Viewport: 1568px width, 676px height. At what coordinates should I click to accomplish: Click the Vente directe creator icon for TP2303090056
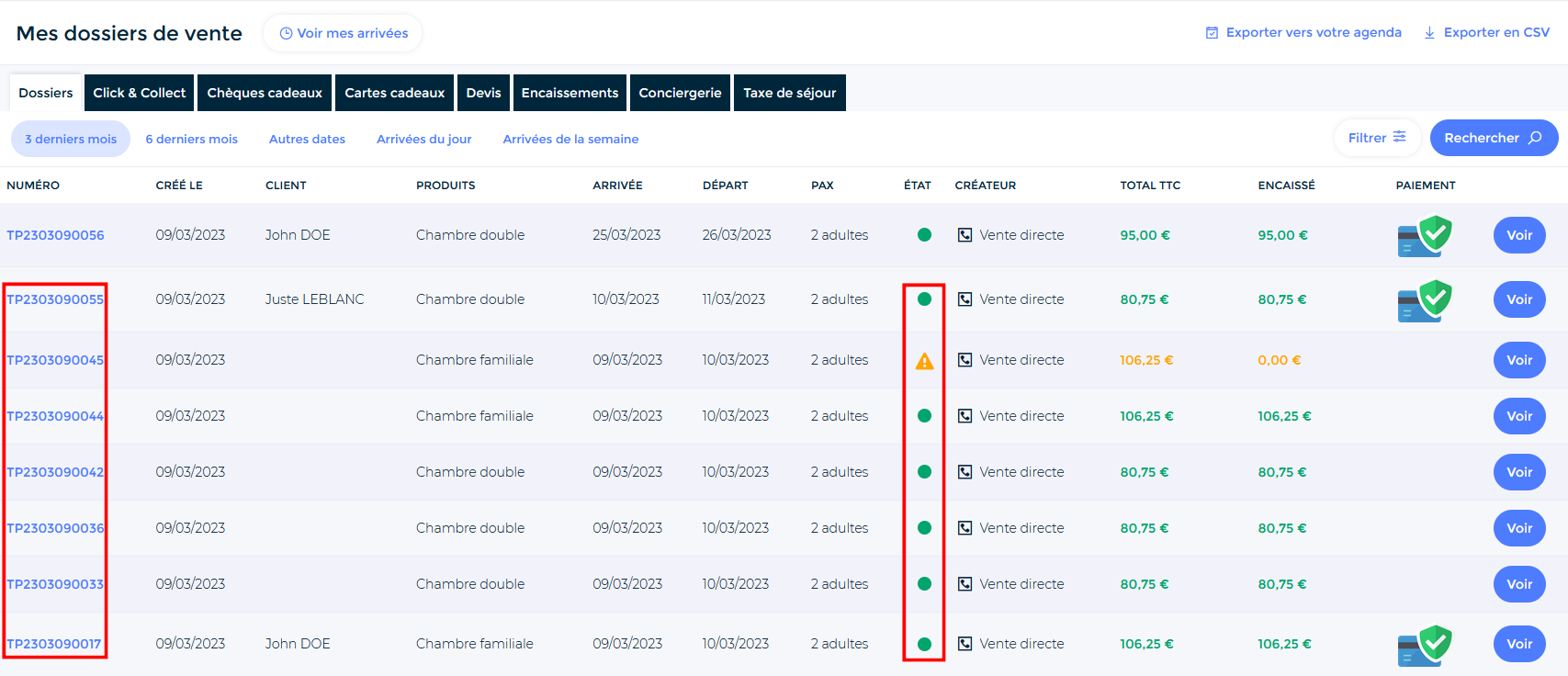[x=964, y=235]
